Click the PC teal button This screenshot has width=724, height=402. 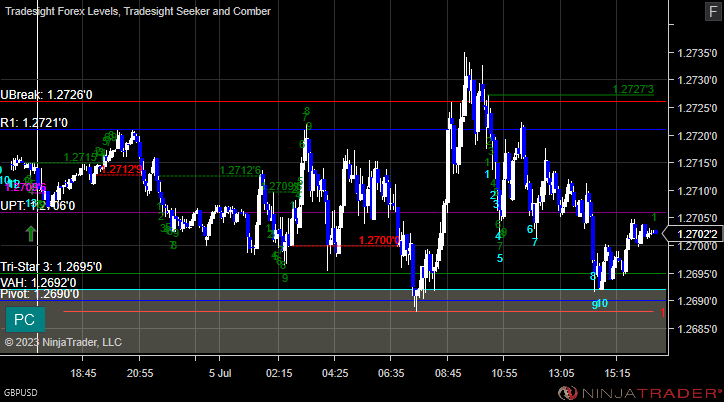point(25,319)
